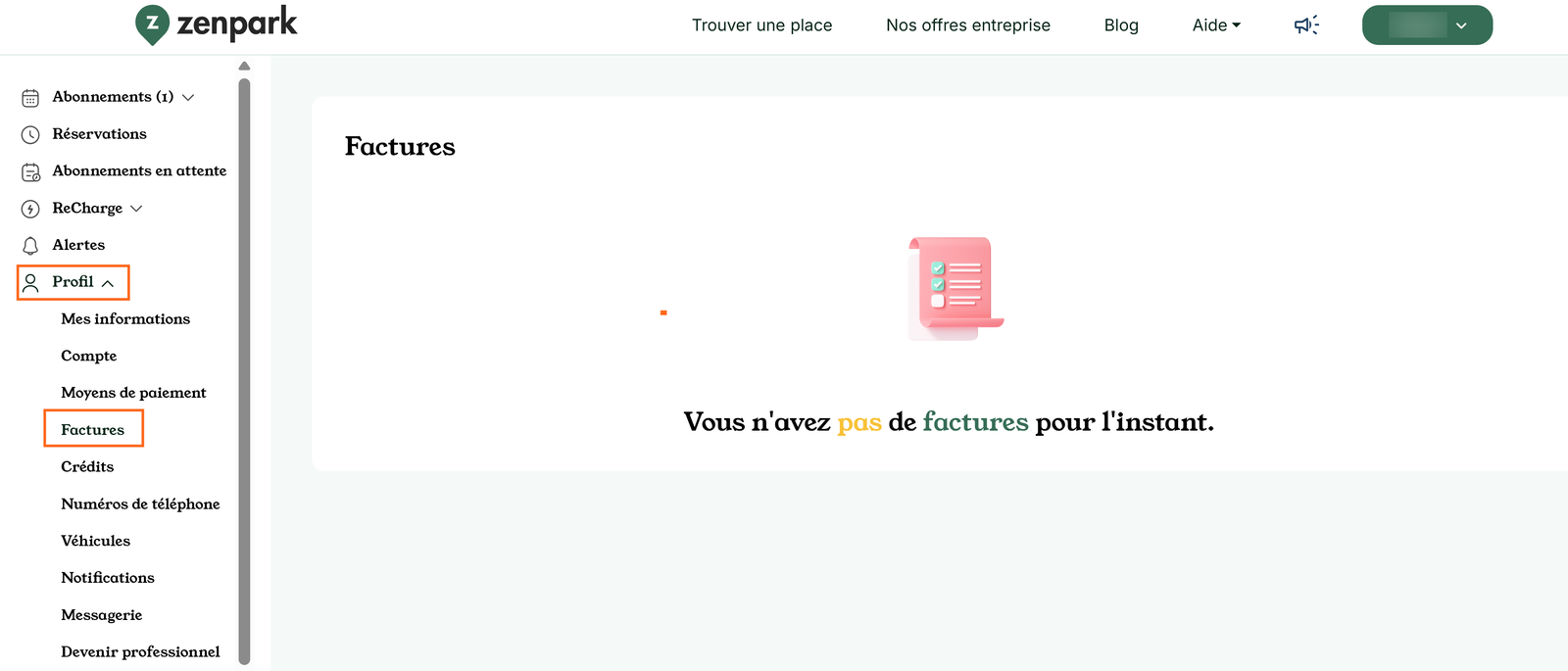Open the ReCharge sidebar section

pyautogui.click(x=87, y=209)
